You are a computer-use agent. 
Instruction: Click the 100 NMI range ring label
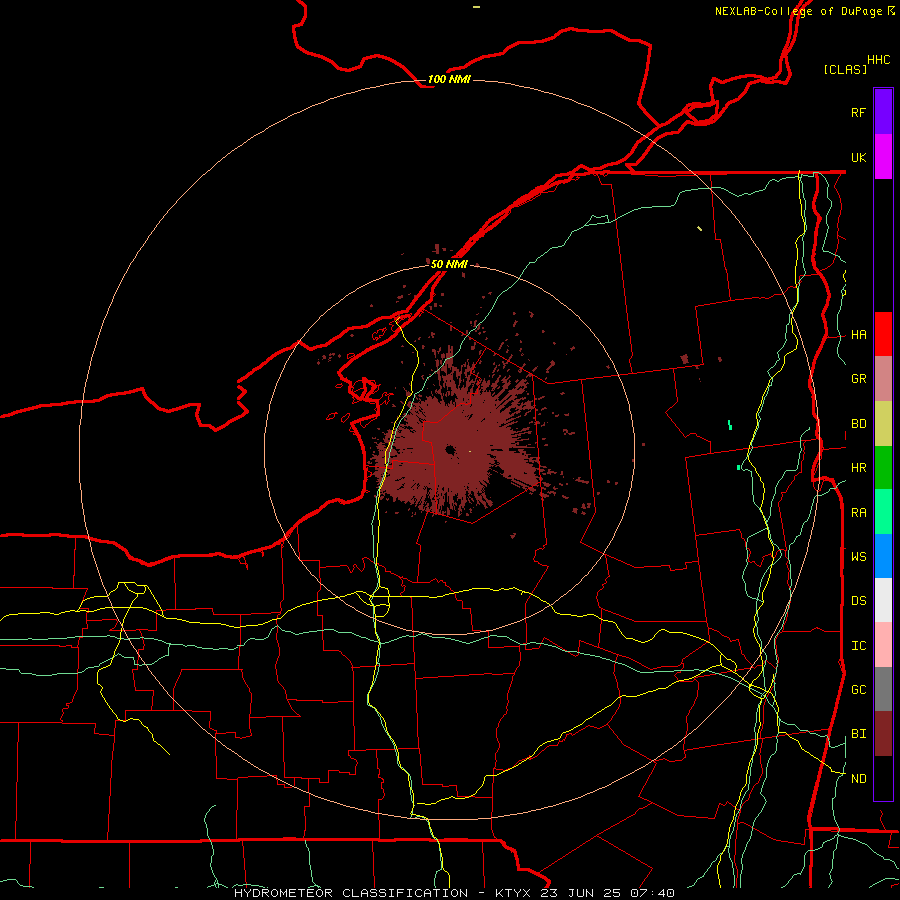pos(449,79)
